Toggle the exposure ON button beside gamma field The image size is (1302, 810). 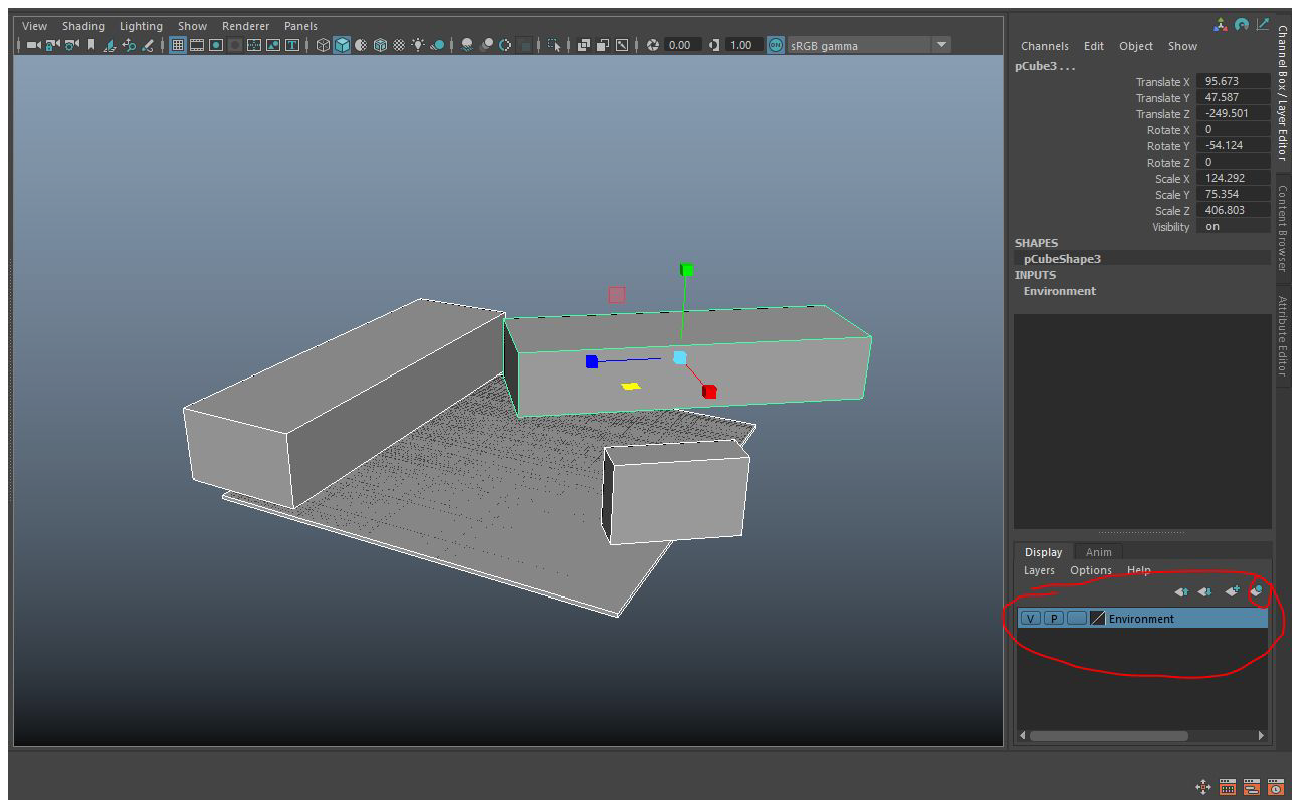[776, 44]
